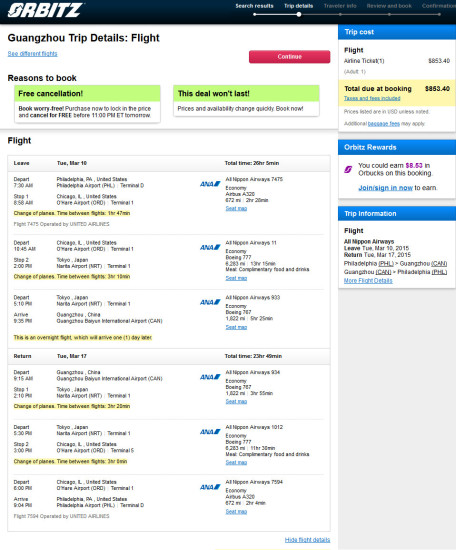Click the Orbitz logo
The image size is (456, 550).
pos(45,10)
